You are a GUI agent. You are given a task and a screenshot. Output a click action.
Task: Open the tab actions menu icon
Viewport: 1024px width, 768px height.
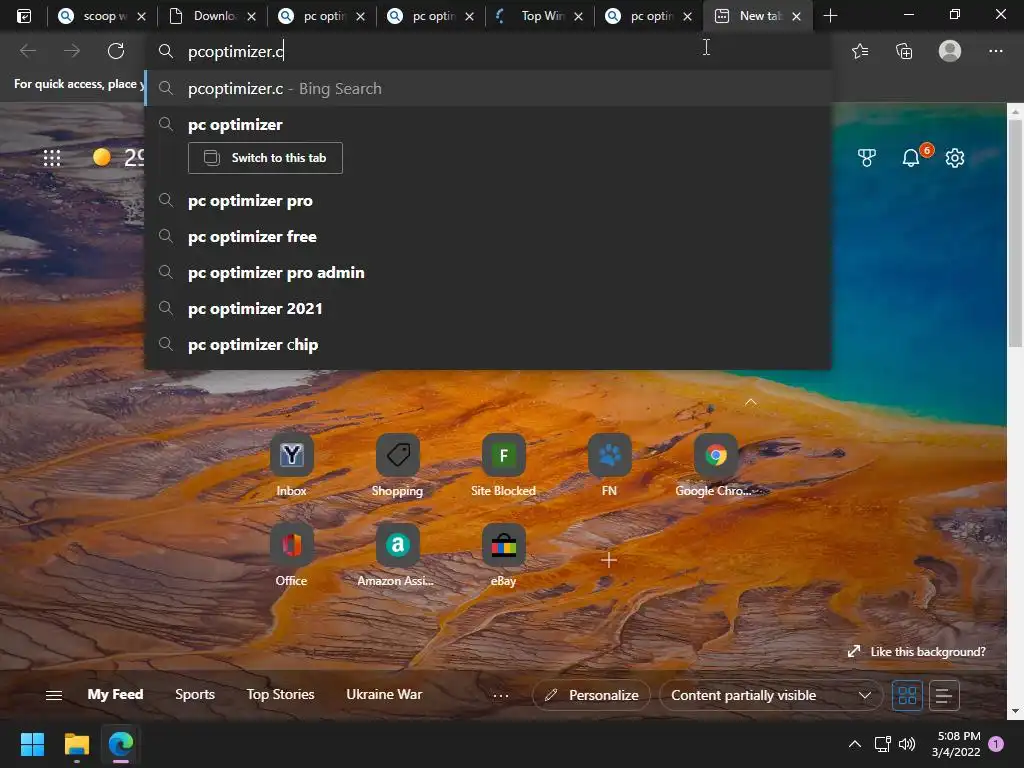click(x=24, y=16)
